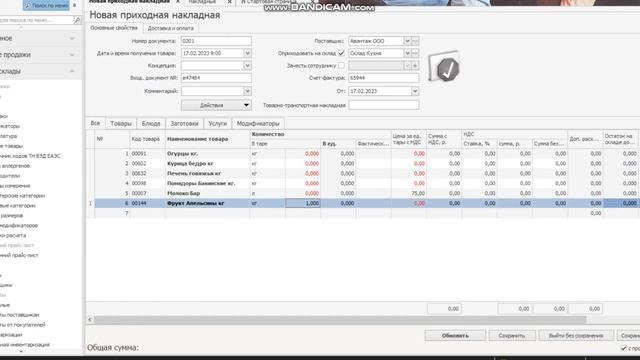Open the Действия dropdown button
This screenshot has height=360, width=640.
click(216, 105)
